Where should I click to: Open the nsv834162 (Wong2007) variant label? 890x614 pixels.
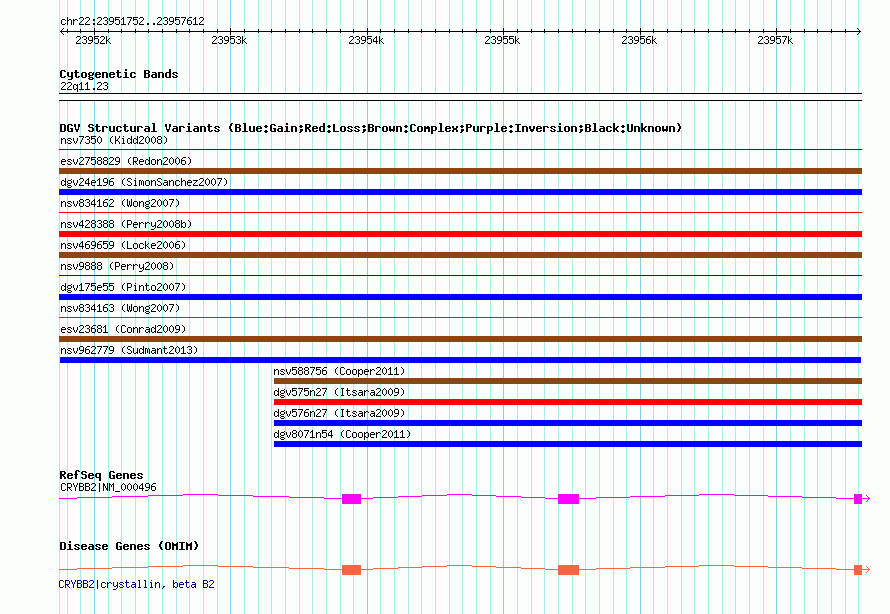click(120, 203)
